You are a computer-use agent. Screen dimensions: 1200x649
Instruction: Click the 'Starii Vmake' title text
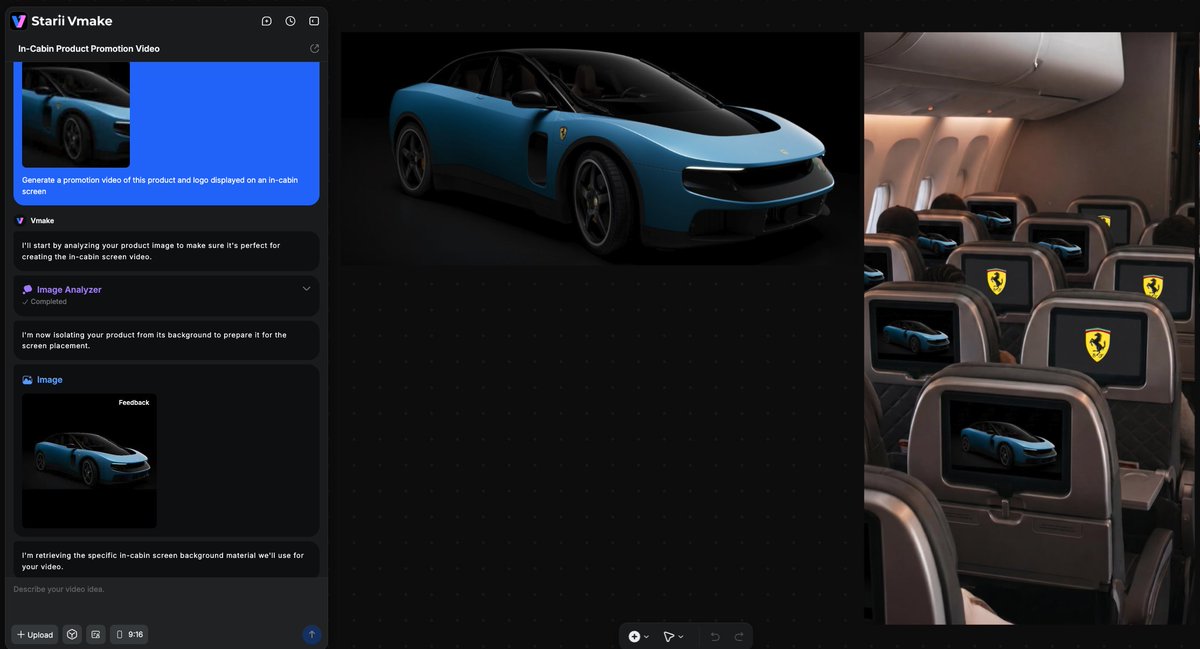click(72, 21)
